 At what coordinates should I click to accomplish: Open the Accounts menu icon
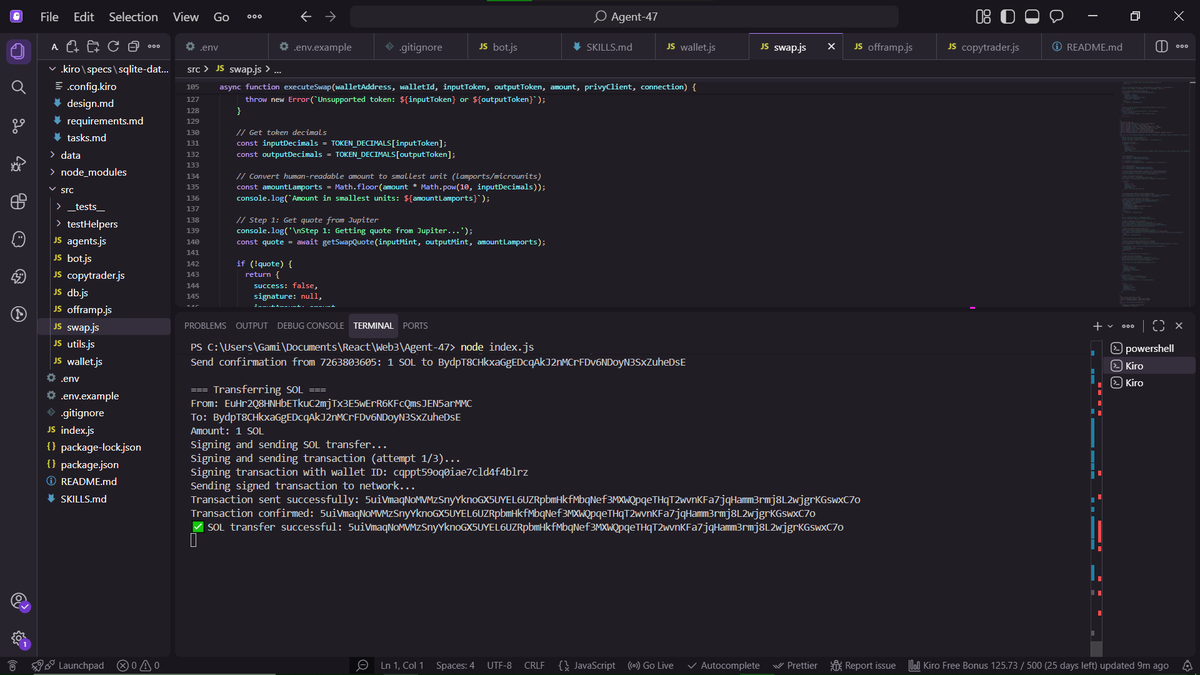[x=19, y=602]
